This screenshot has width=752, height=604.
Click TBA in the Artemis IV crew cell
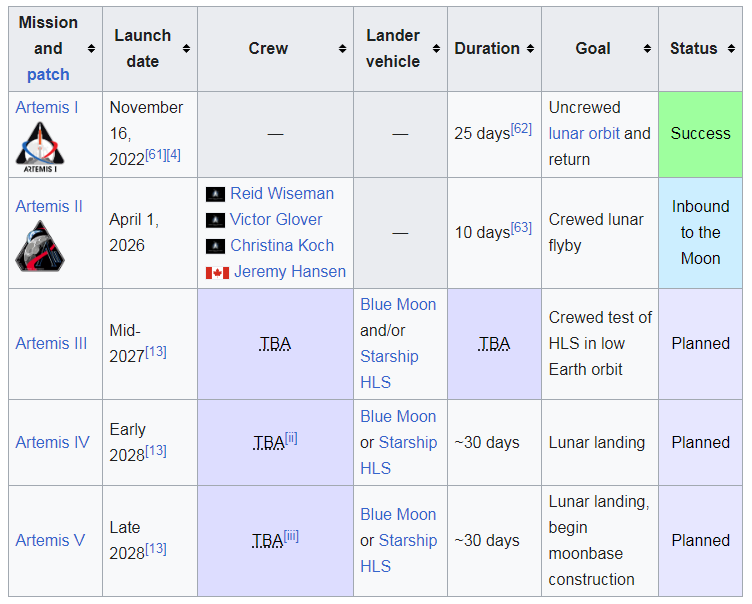(x=269, y=443)
